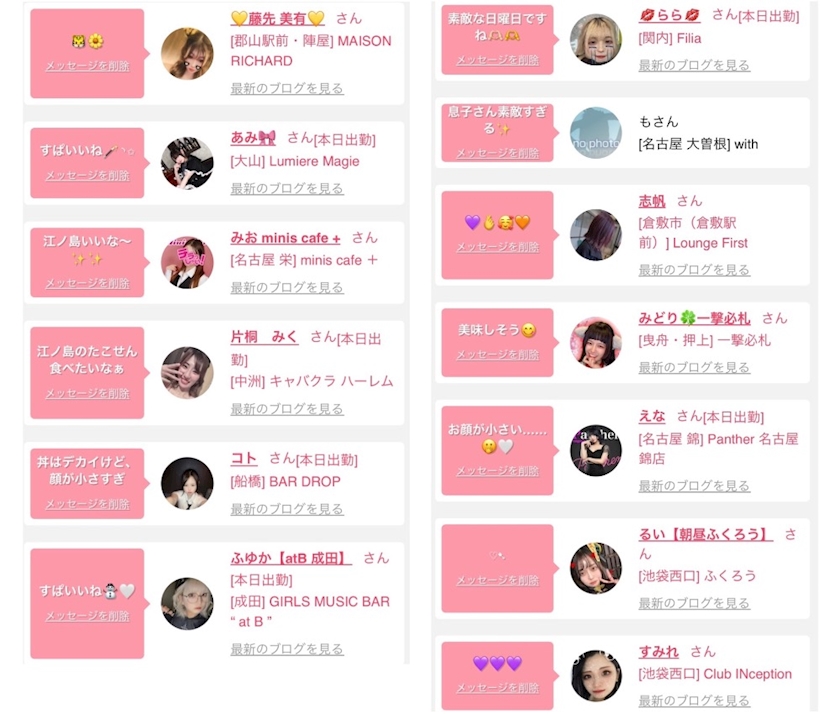Delete the 息子さん素敵すぎる message
Screen dimensions: 840x714
coord(498,153)
